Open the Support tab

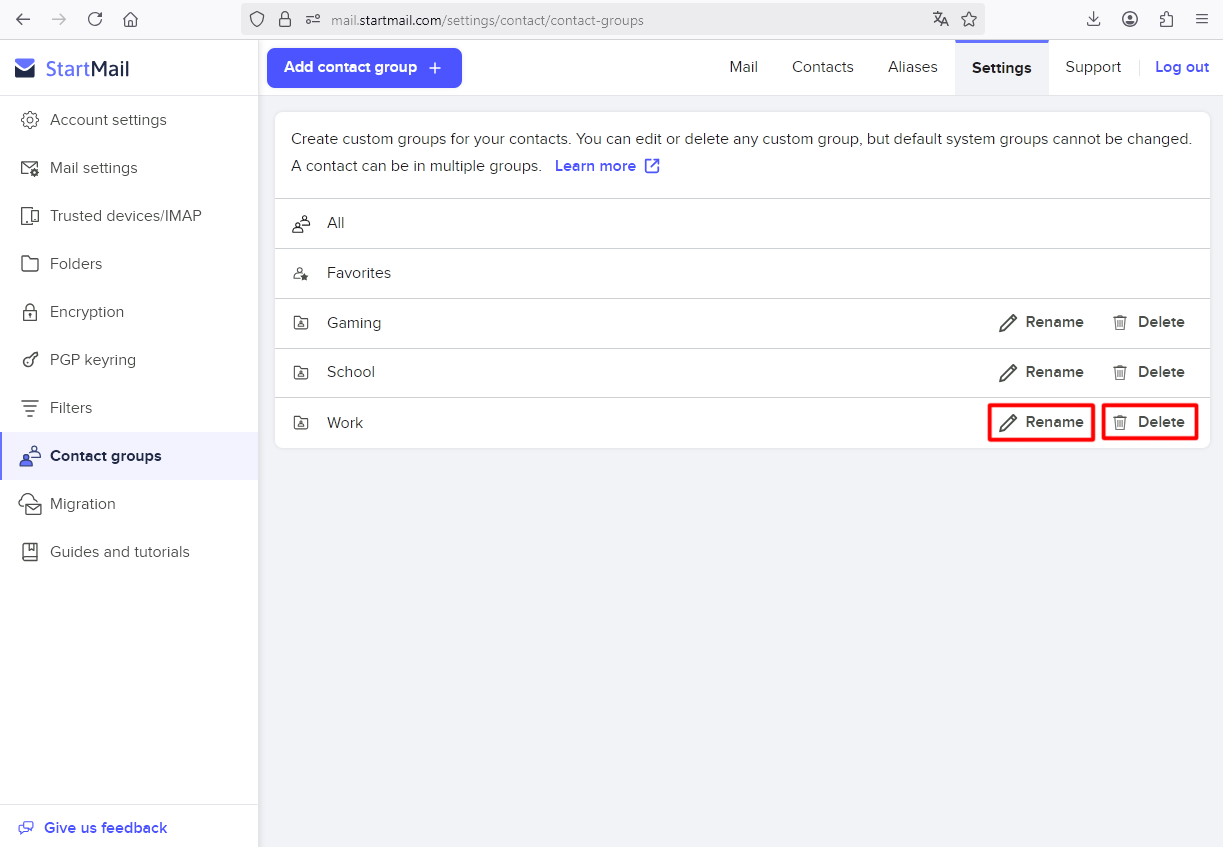pyautogui.click(x=1093, y=67)
